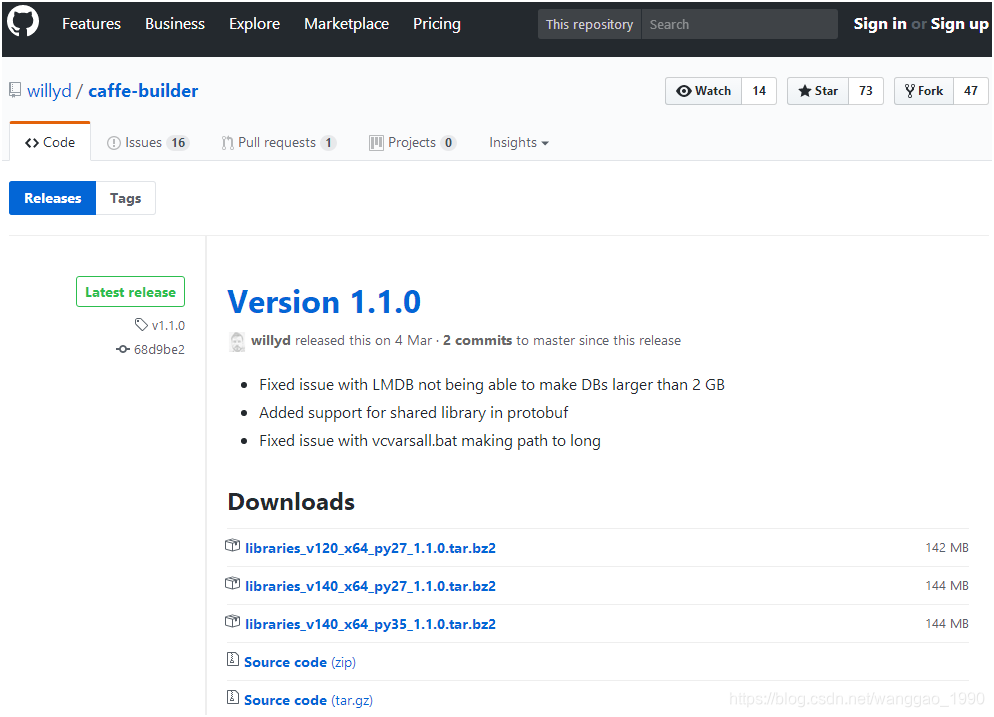This screenshot has width=994, height=717.
Task: Click the 142 MB file size text
Action: pyautogui.click(x=947, y=548)
